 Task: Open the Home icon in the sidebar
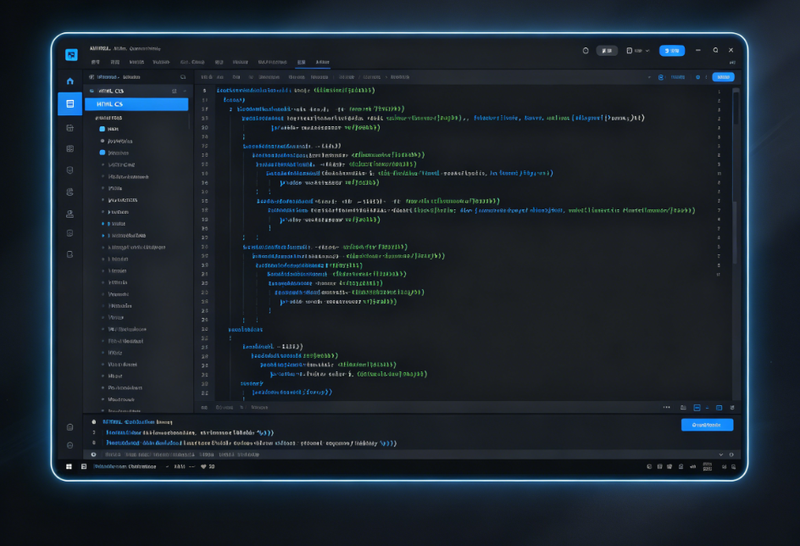[70, 81]
